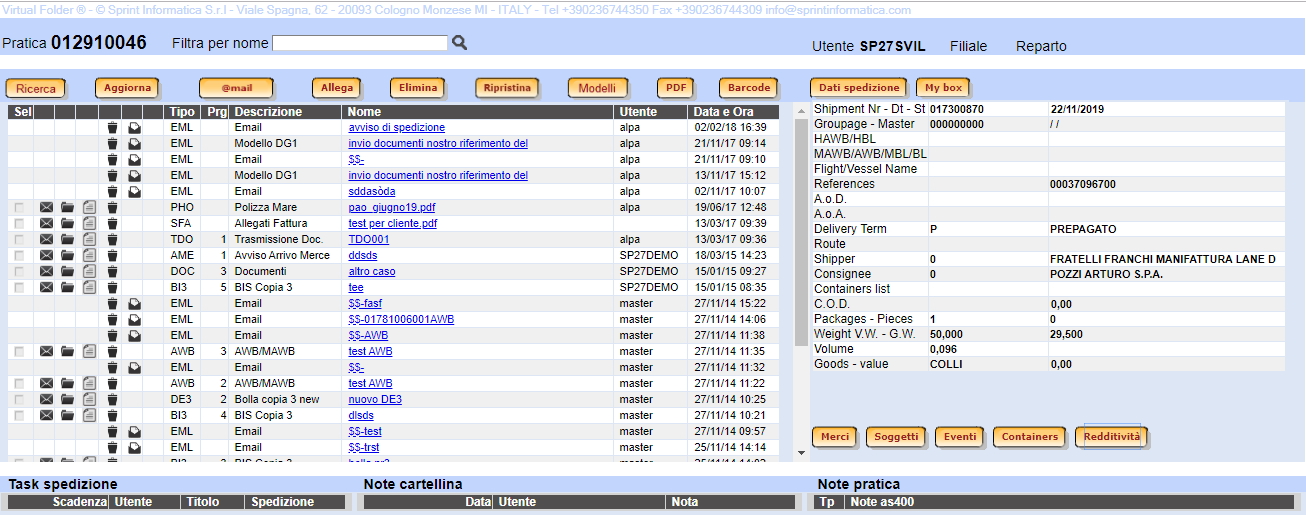Image resolution: width=1306 pixels, height=515 pixels.
Task: Open the Dati spedizione tab button
Action: [858, 88]
